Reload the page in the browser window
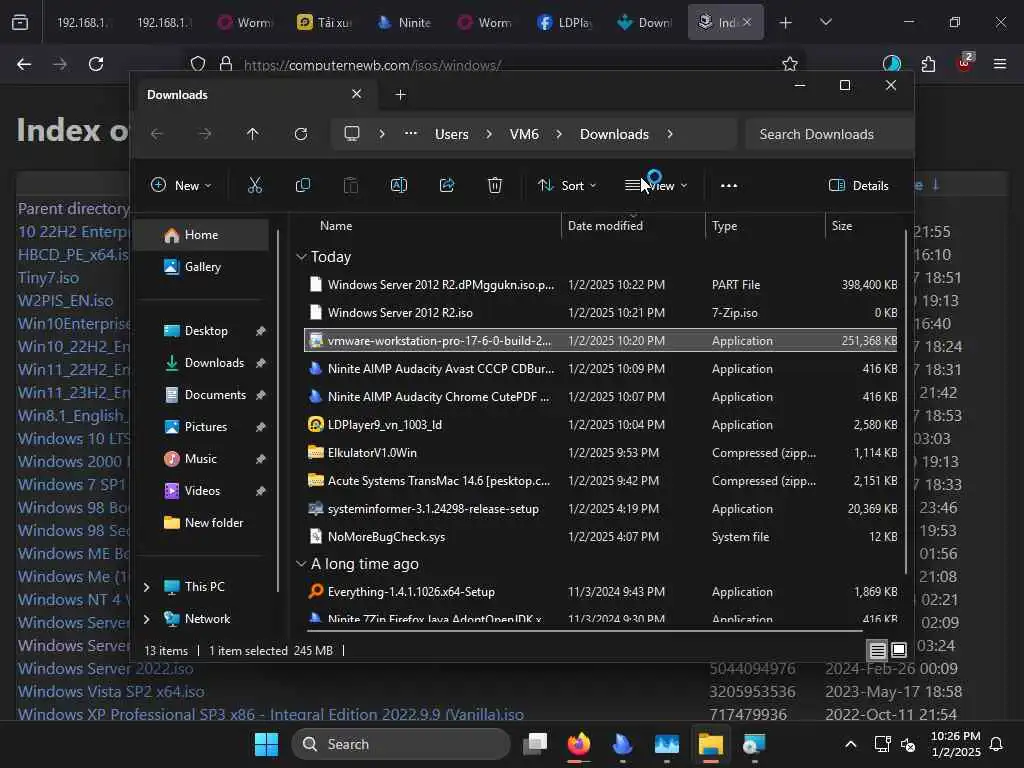 pyautogui.click(x=96, y=64)
